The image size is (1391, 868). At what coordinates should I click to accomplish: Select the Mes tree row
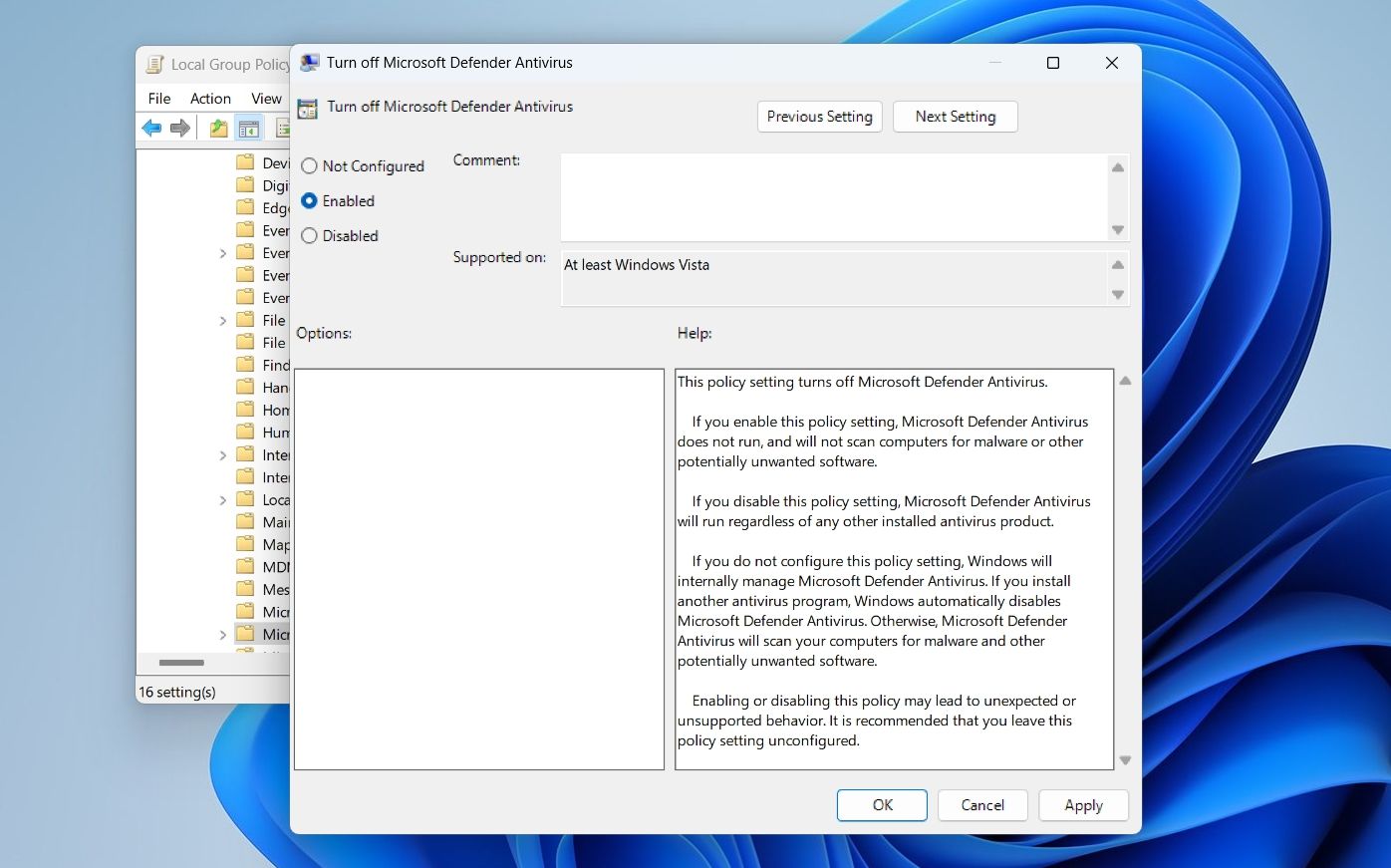pyautogui.click(x=262, y=589)
